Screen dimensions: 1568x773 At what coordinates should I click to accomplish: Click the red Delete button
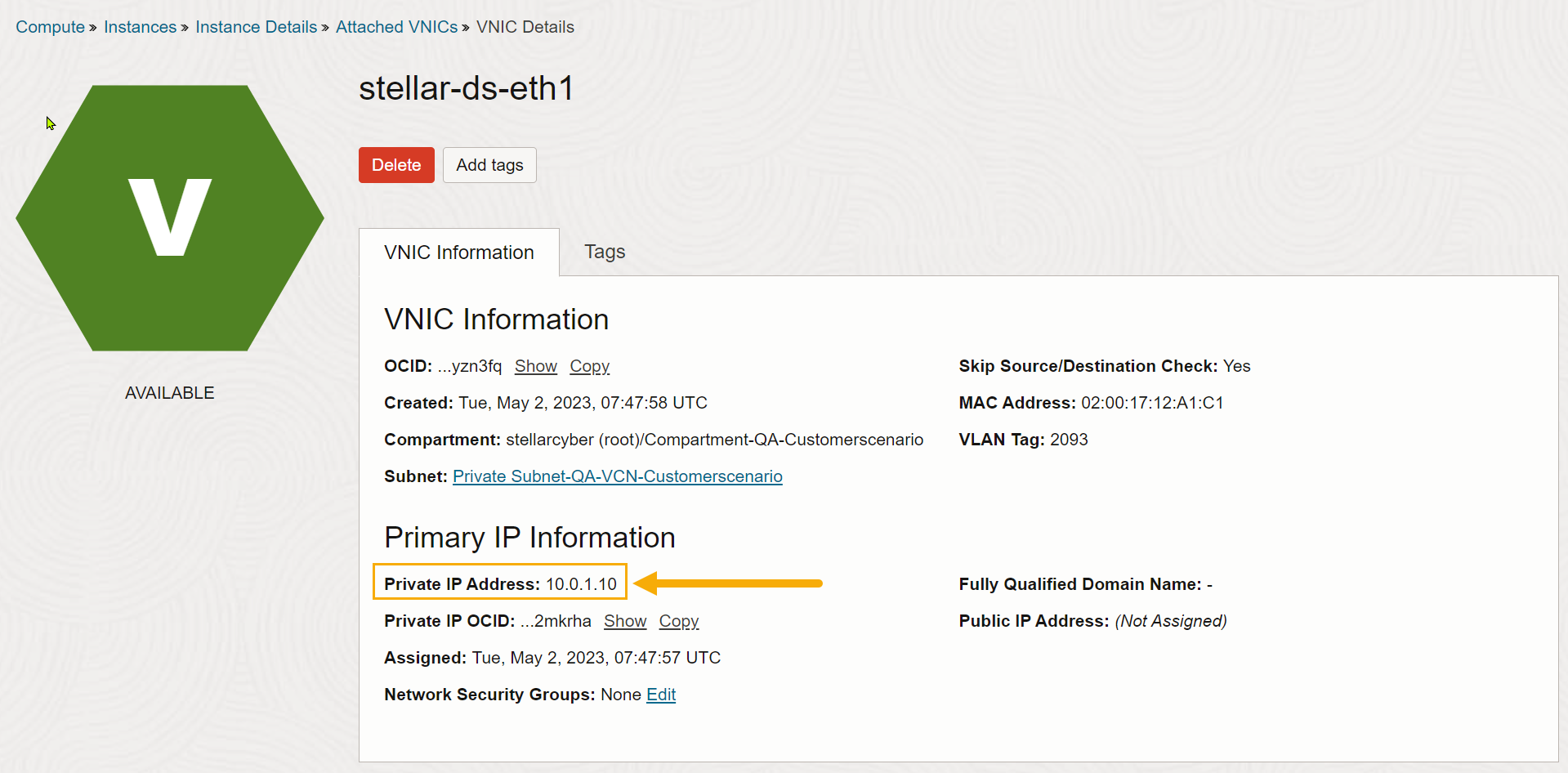(x=396, y=165)
